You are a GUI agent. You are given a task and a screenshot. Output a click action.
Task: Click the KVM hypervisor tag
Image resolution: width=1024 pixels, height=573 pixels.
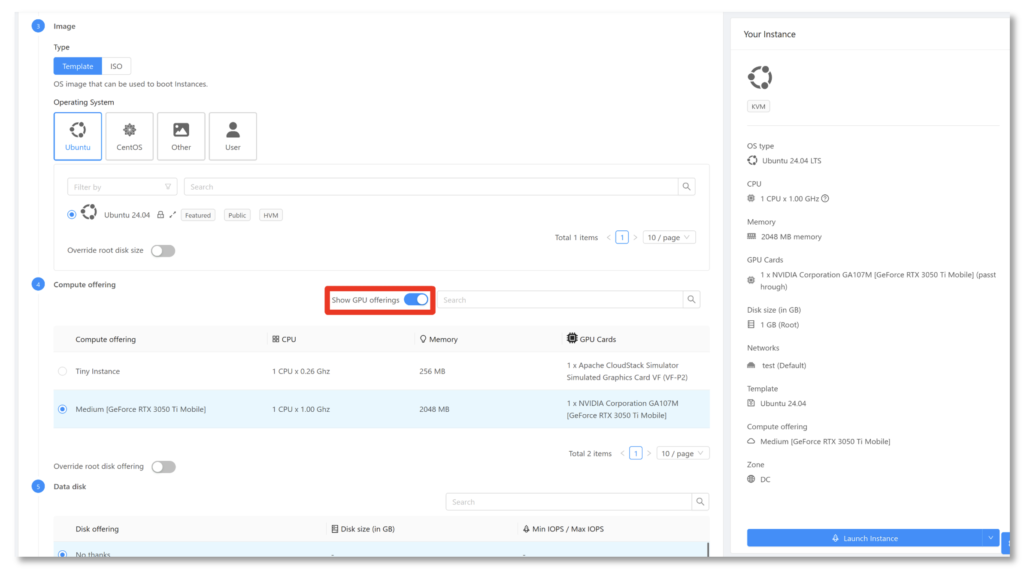(x=758, y=106)
